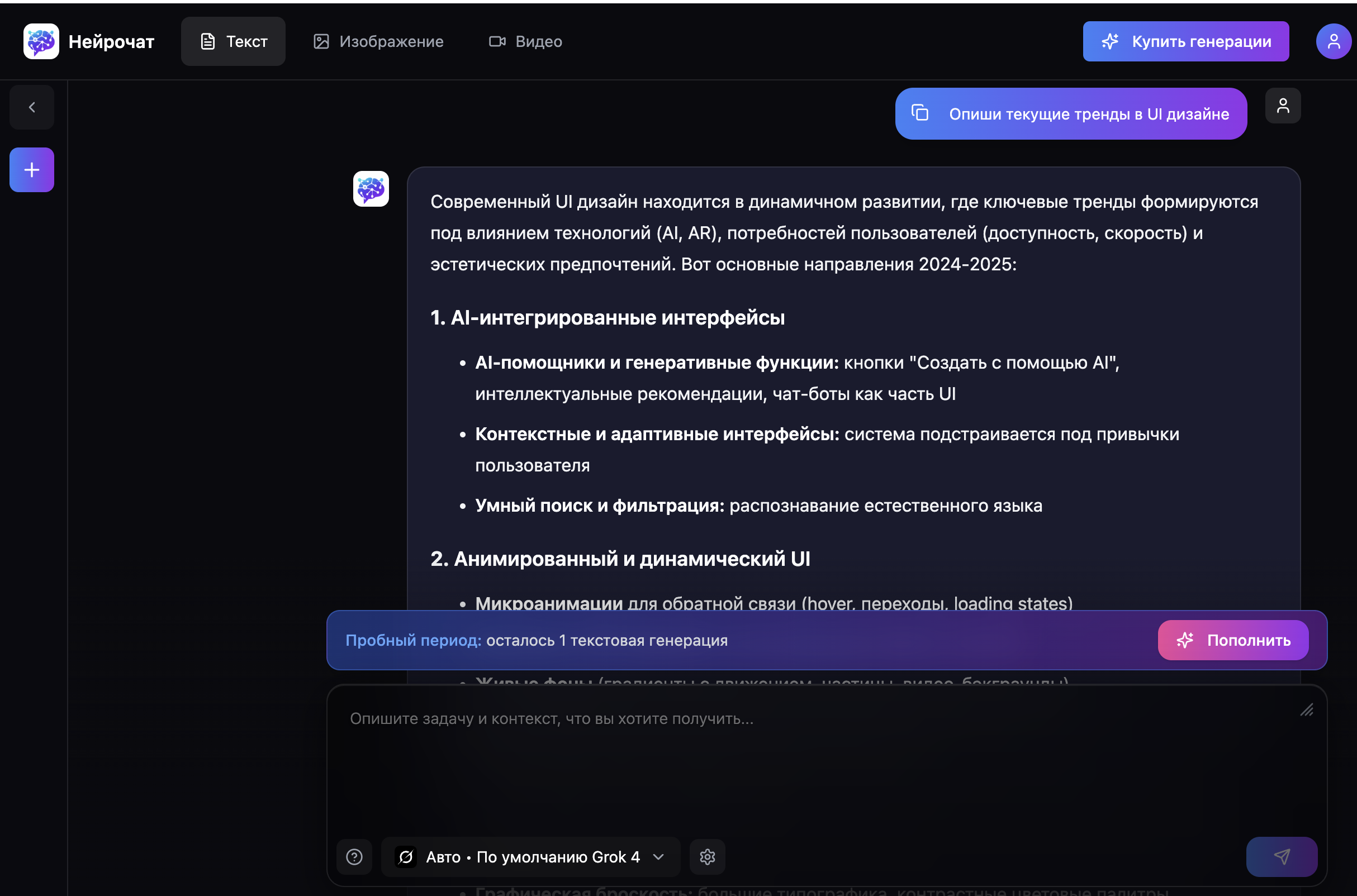Click the Пополнить button

[x=1232, y=640]
